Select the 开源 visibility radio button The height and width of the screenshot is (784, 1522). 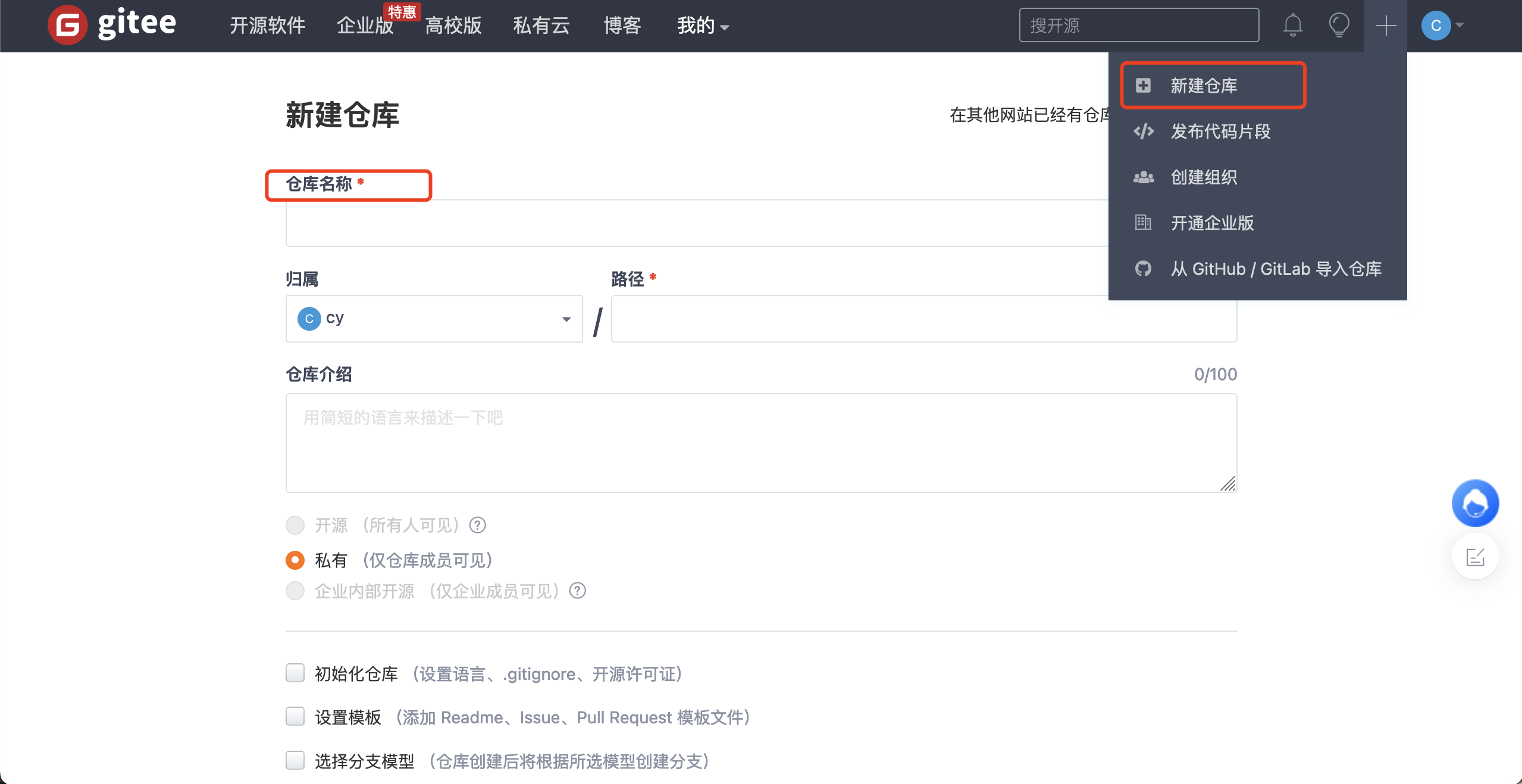pyautogui.click(x=295, y=525)
